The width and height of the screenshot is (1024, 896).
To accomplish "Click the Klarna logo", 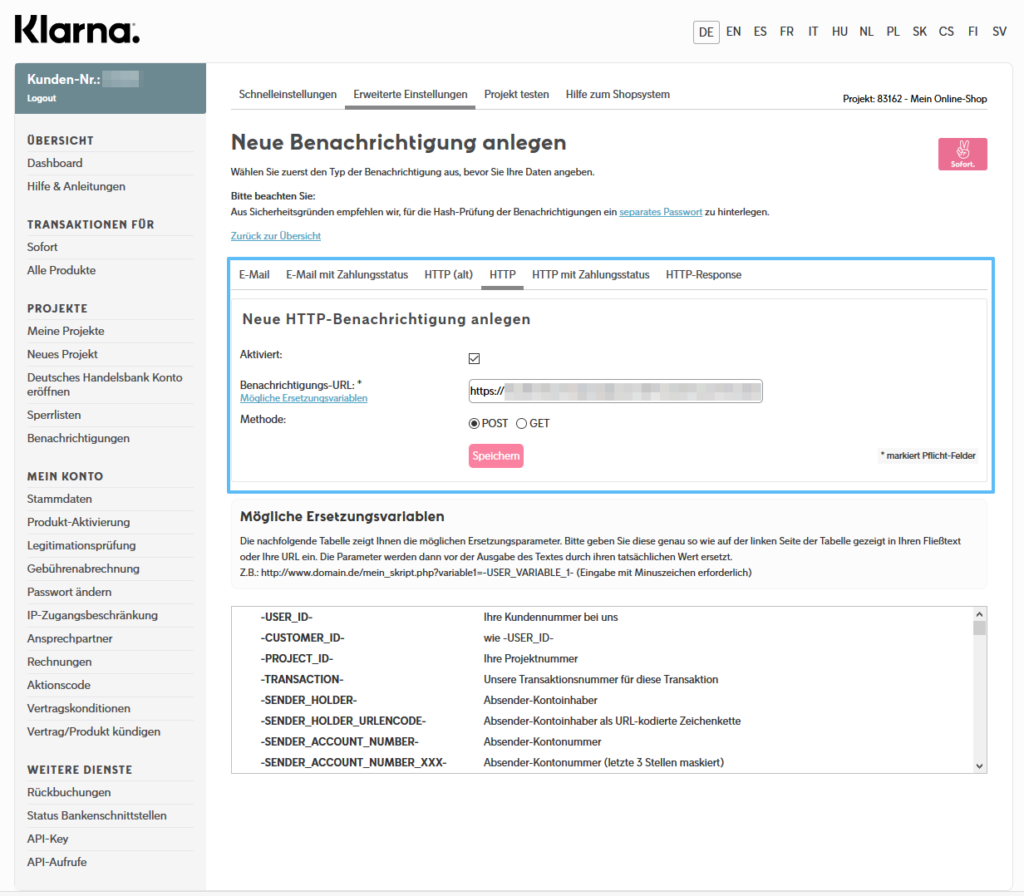I will pos(77,30).
